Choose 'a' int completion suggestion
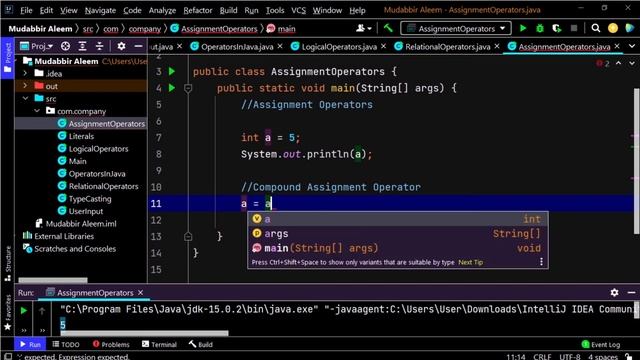The height and width of the screenshot is (360, 640). [x=398, y=219]
